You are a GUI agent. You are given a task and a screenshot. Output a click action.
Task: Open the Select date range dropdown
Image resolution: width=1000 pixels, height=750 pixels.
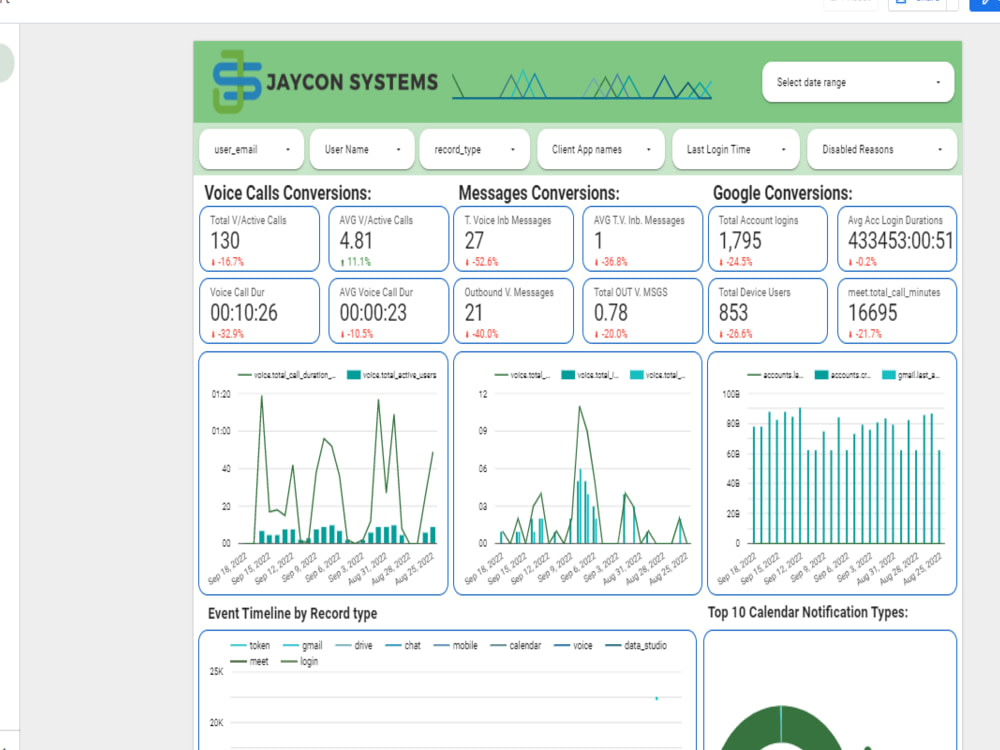(x=858, y=82)
